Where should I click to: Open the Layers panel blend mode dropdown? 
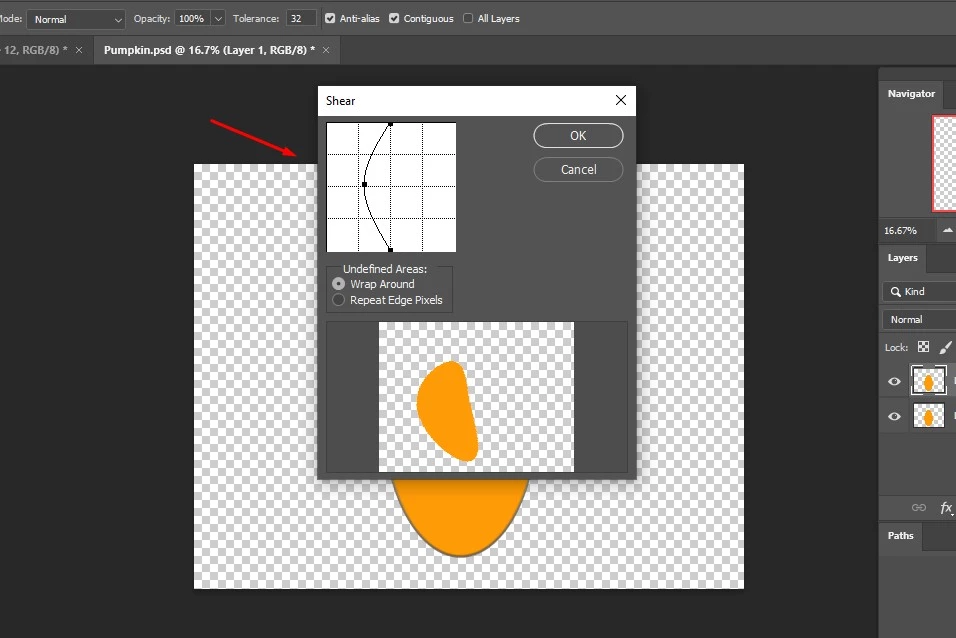pyautogui.click(x=919, y=320)
